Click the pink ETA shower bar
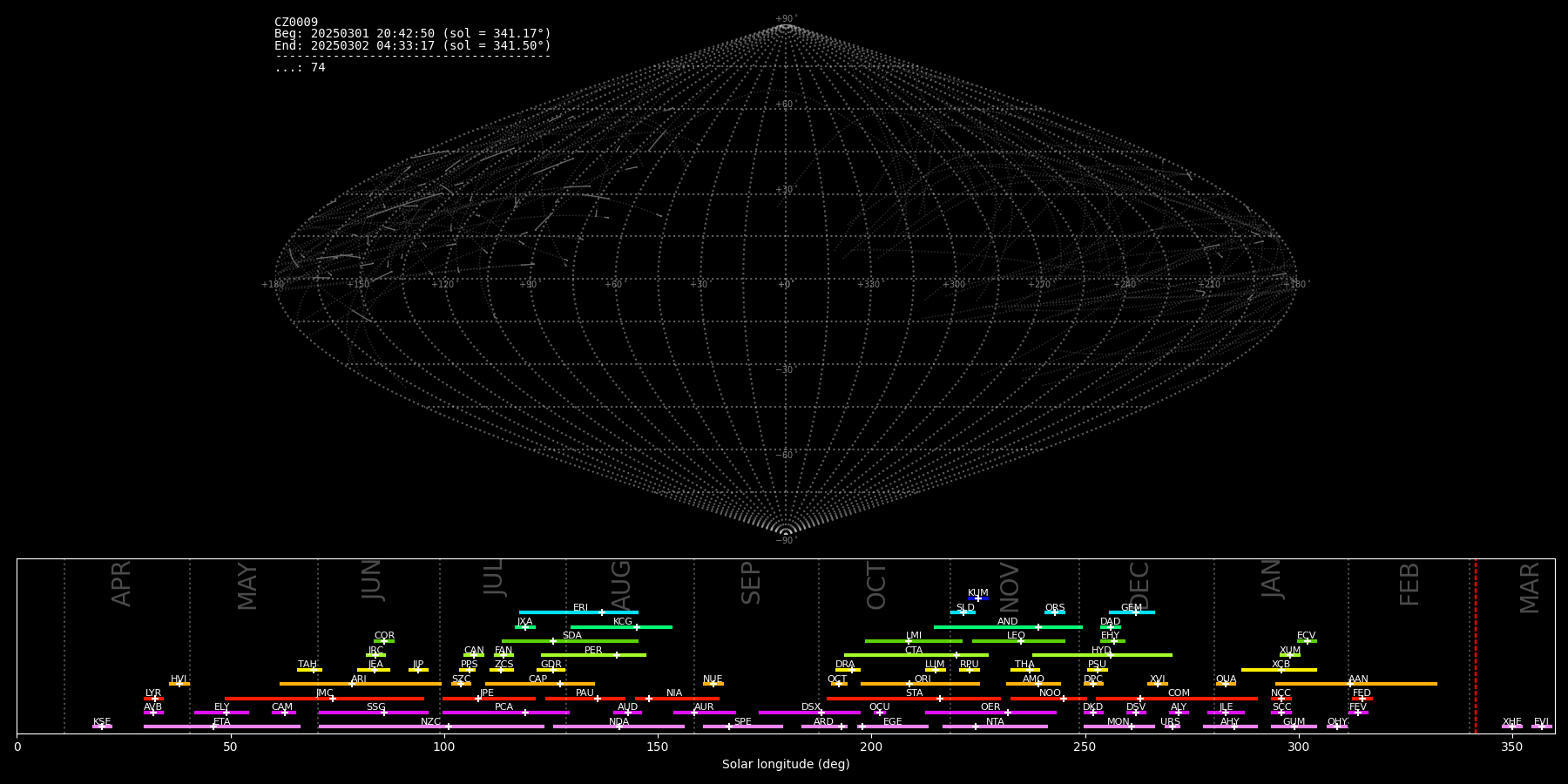The image size is (1568, 784). click(222, 727)
